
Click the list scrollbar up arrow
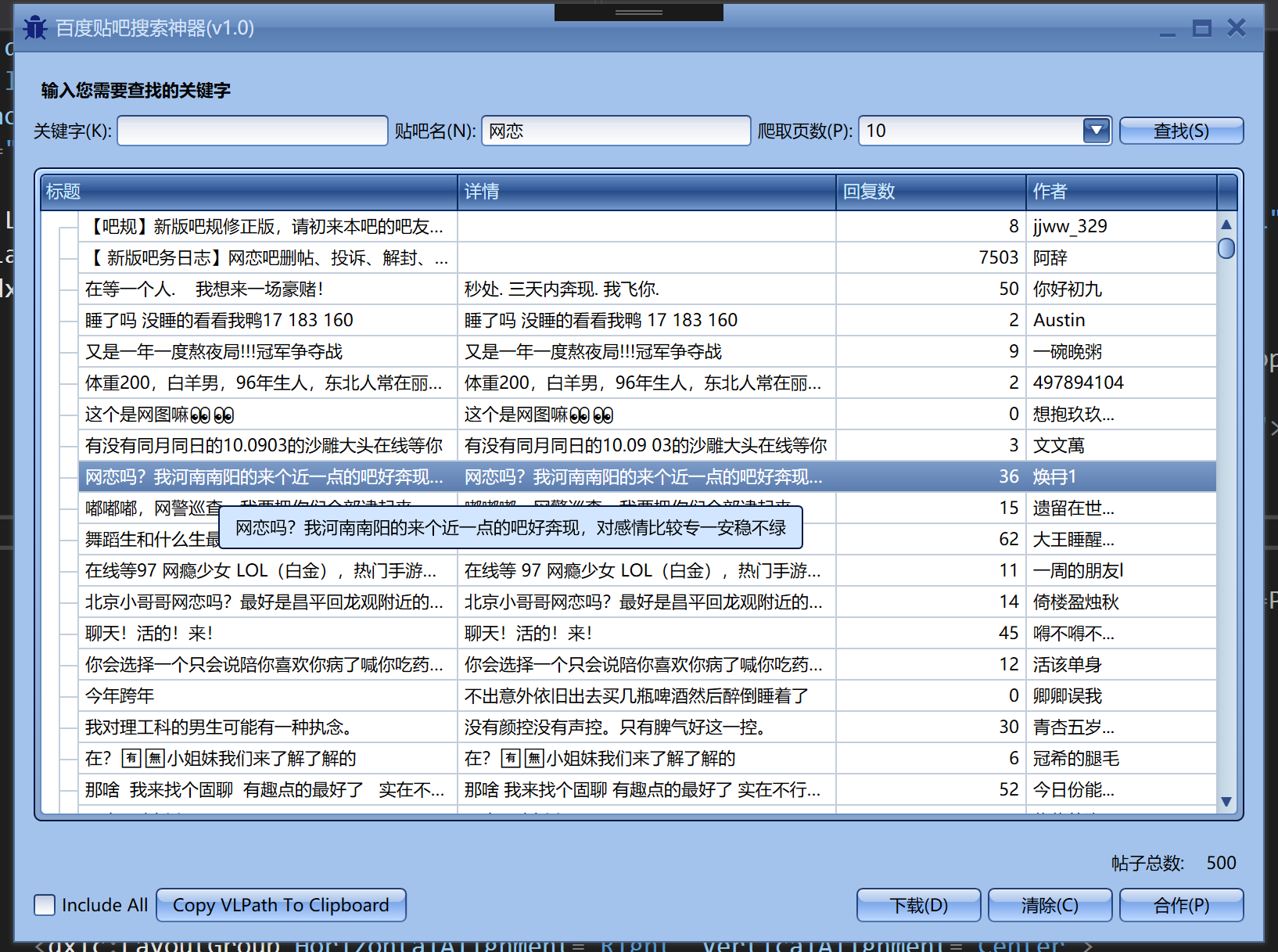(x=1226, y=225)
